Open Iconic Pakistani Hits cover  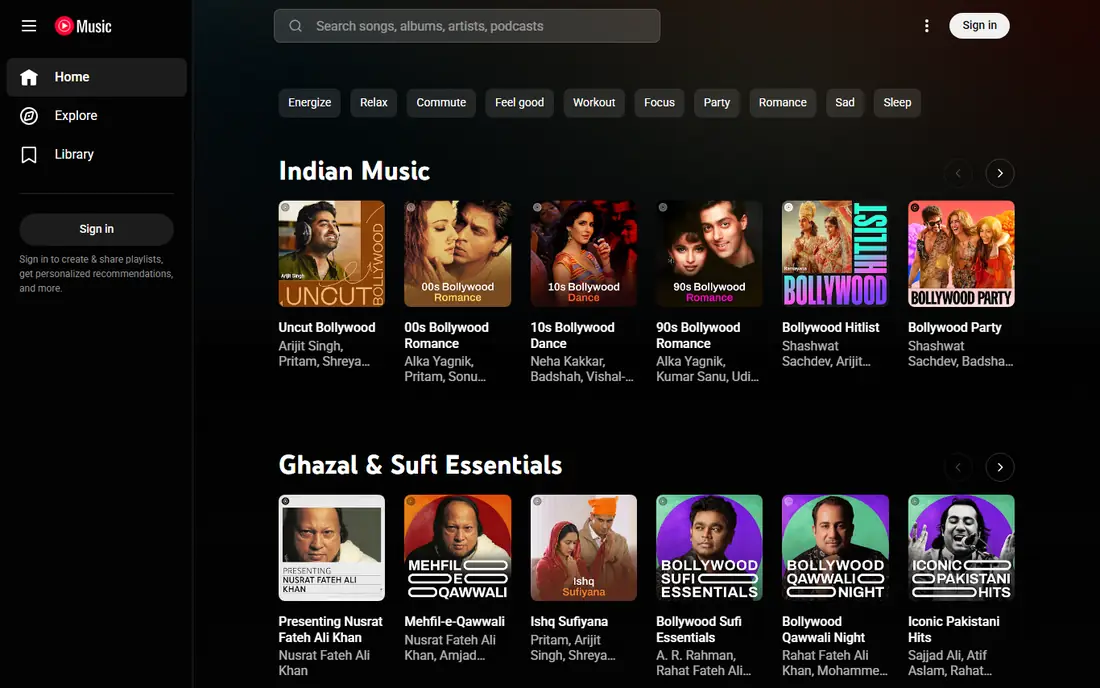961,548
